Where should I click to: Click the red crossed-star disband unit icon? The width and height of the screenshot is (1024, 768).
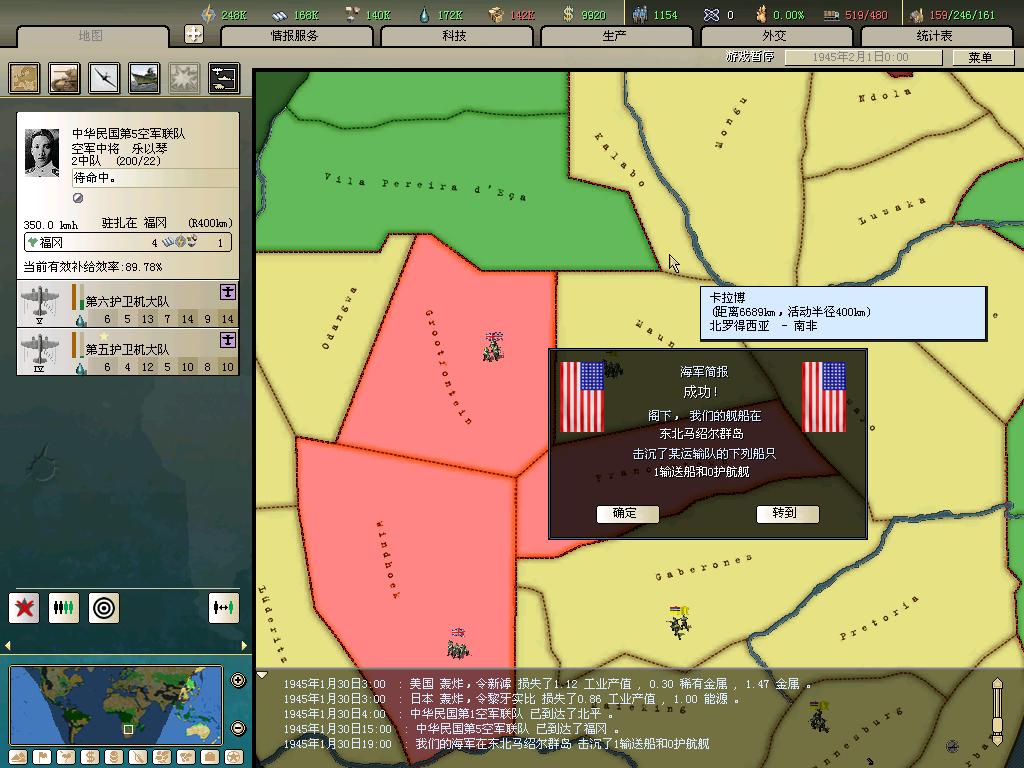[24, 608]
